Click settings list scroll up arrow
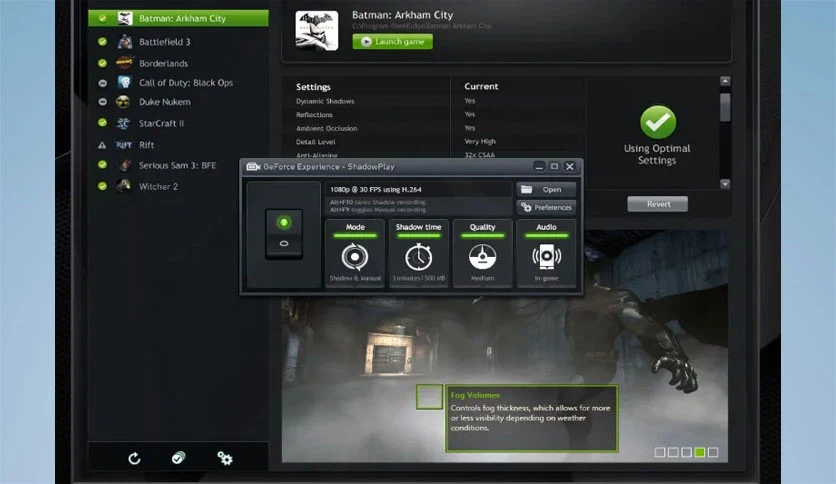836x484 pixels. [725, 81]
